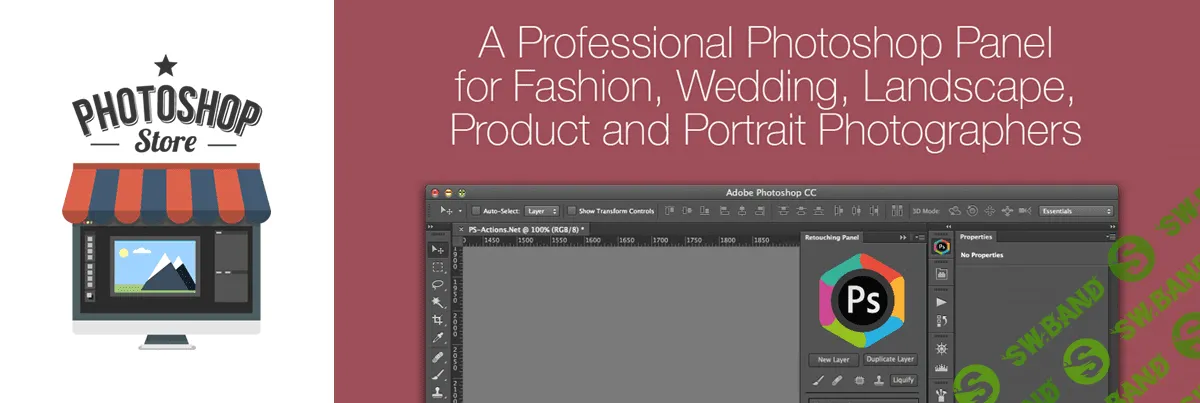Viewport: 1200px width, 403px height.
Task: Click the New Layer button
Action: (832, 359)
